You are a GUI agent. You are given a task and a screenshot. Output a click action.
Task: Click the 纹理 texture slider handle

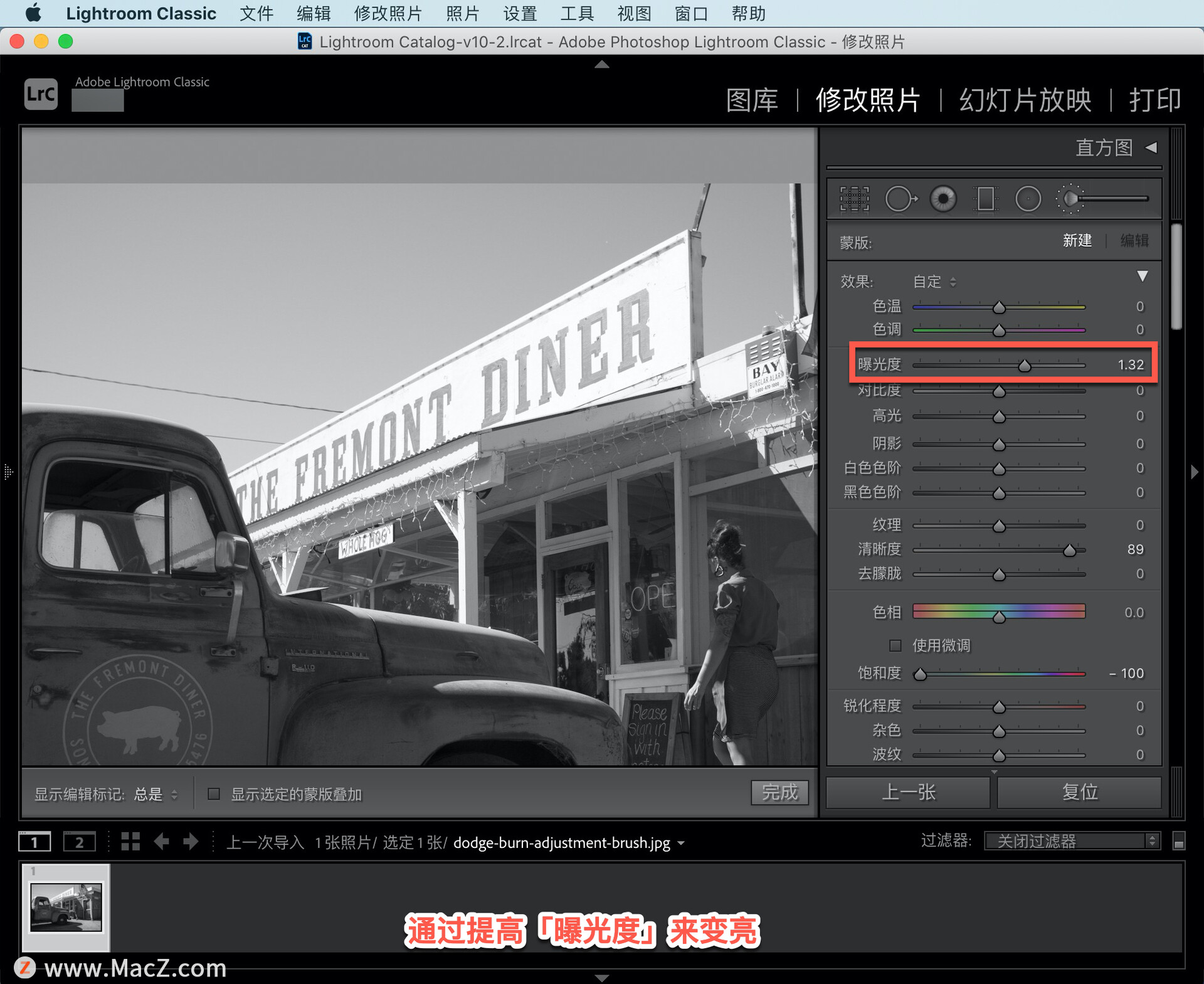[999, 526]
